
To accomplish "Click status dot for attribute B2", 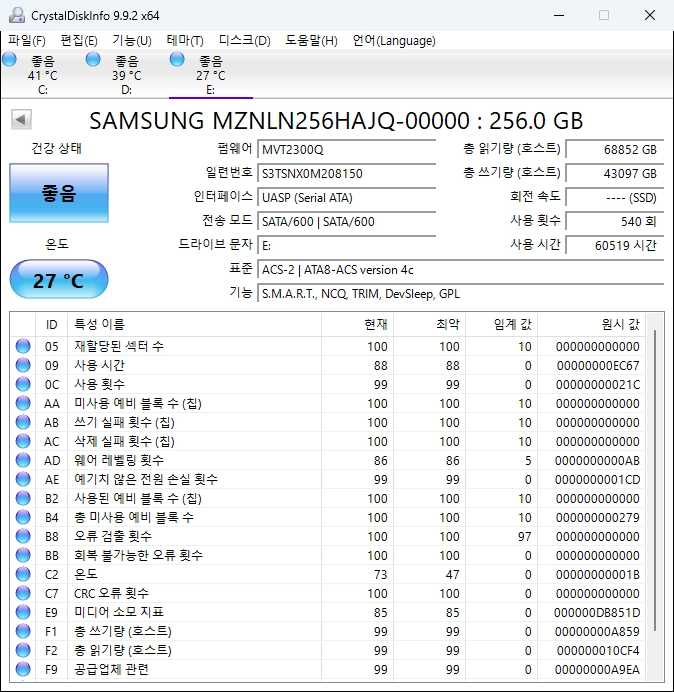I will (x=23, y=498).
